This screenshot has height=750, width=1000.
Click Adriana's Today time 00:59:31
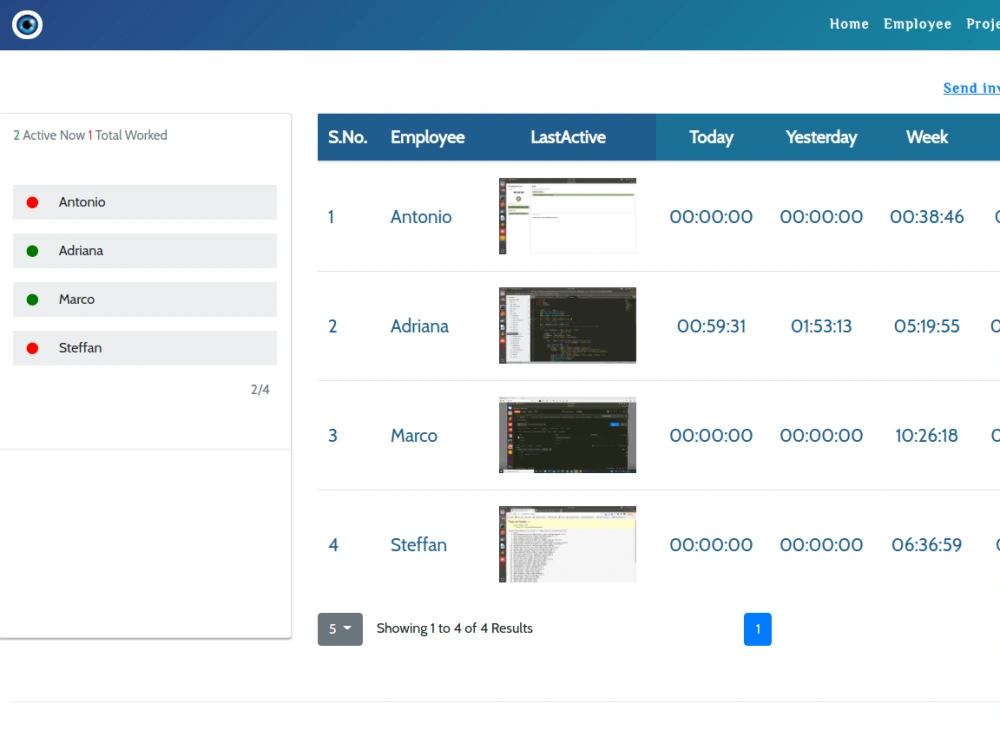(711, 326)
